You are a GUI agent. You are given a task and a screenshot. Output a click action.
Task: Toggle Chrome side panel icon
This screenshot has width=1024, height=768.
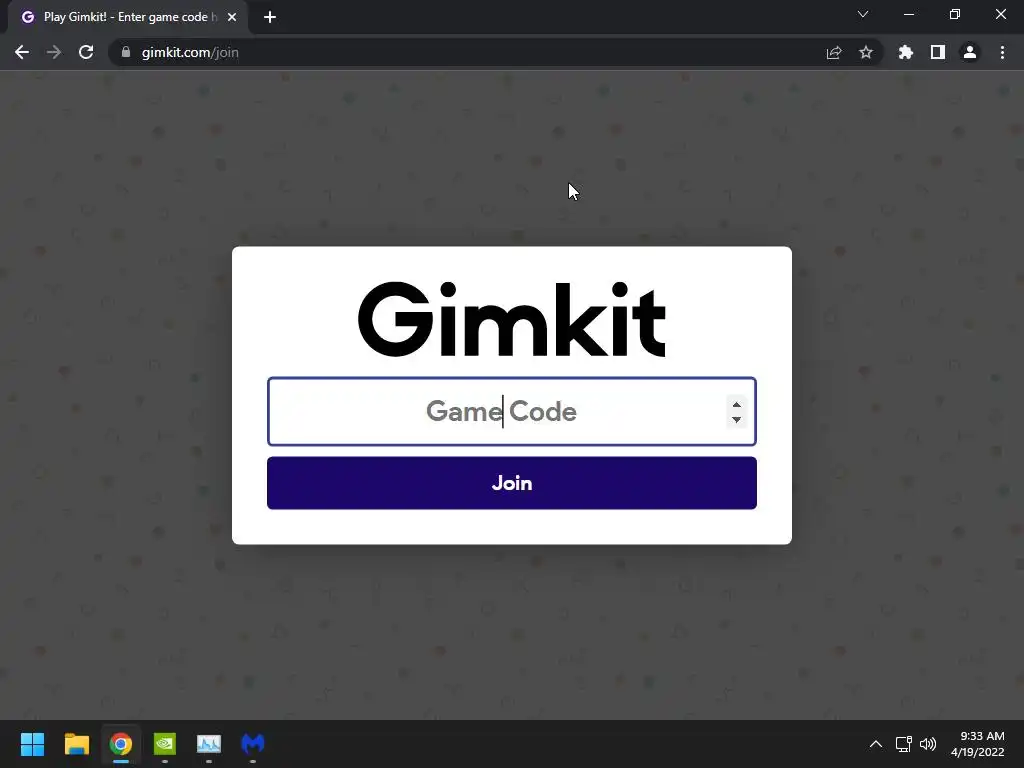pos(938,52)
